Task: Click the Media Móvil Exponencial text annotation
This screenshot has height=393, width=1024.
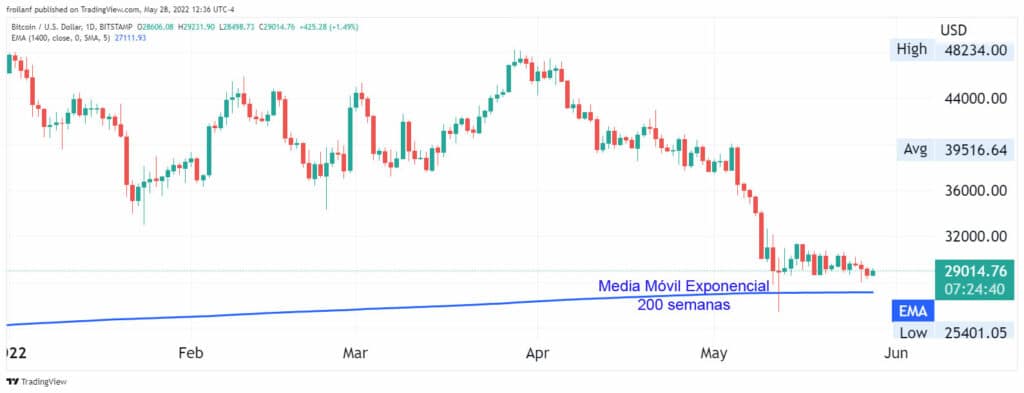Action: point(683,286)
